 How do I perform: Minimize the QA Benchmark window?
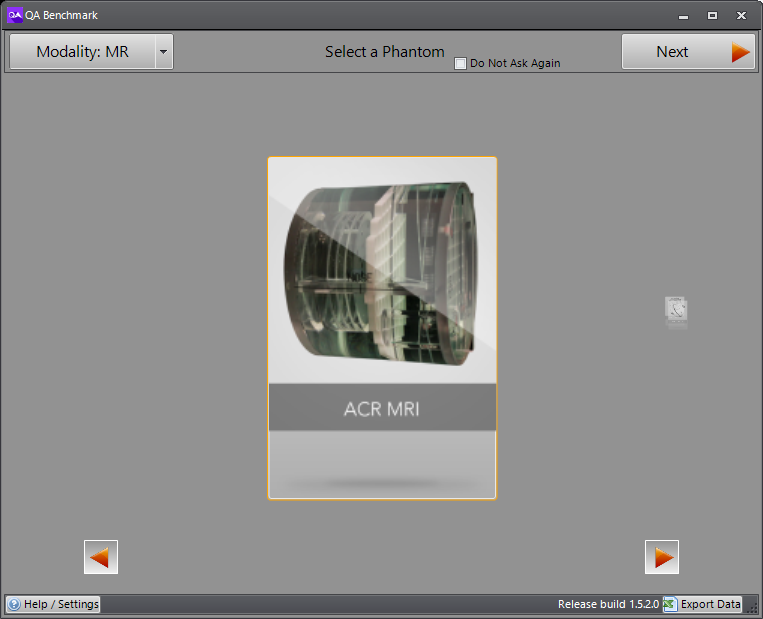[x=683, y=16]
